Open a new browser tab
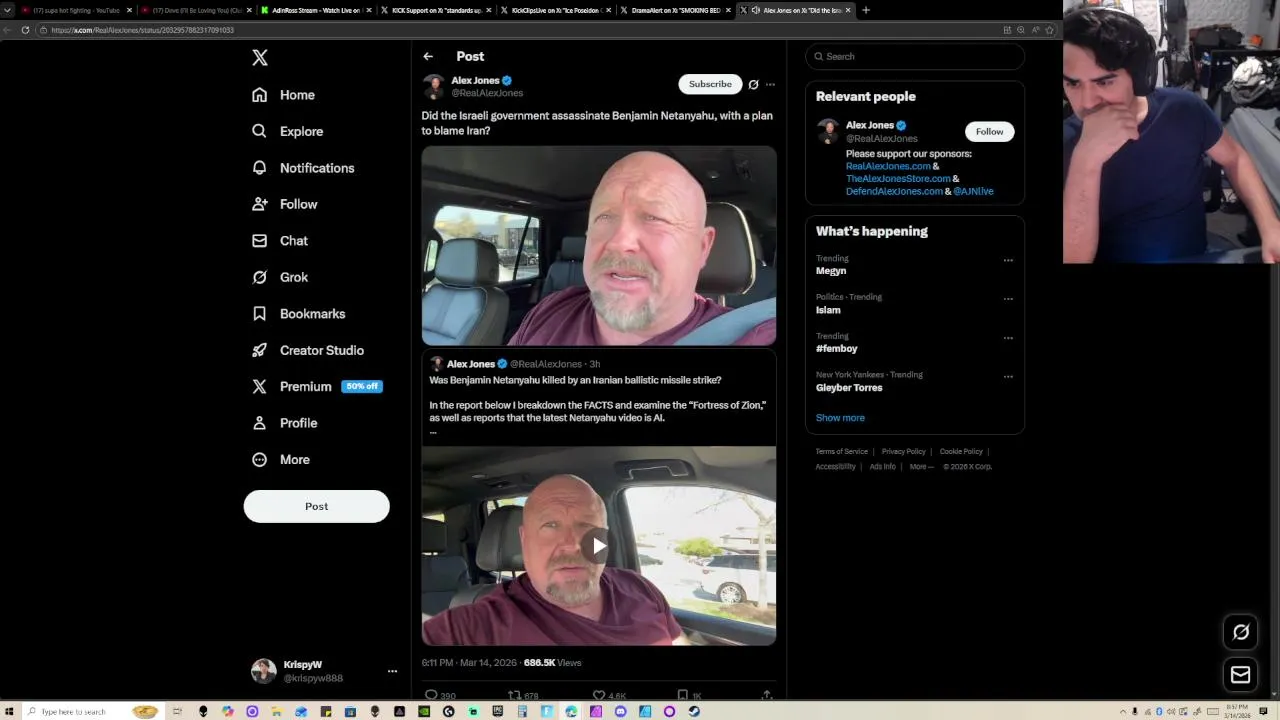Image resolution: width=1280 pixels, height=720 pixels. click(x=866, y=10)
